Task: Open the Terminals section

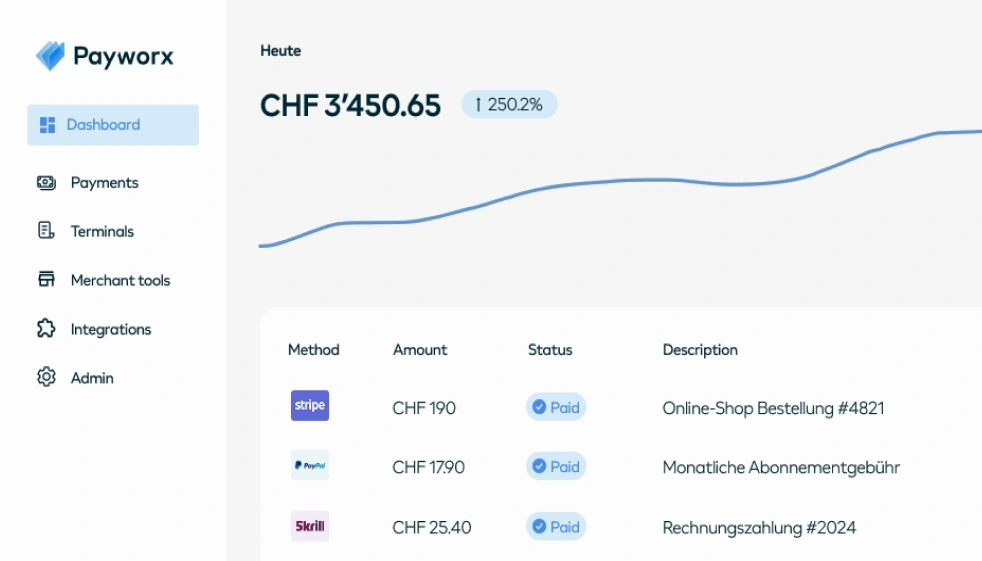Action: 102,231
